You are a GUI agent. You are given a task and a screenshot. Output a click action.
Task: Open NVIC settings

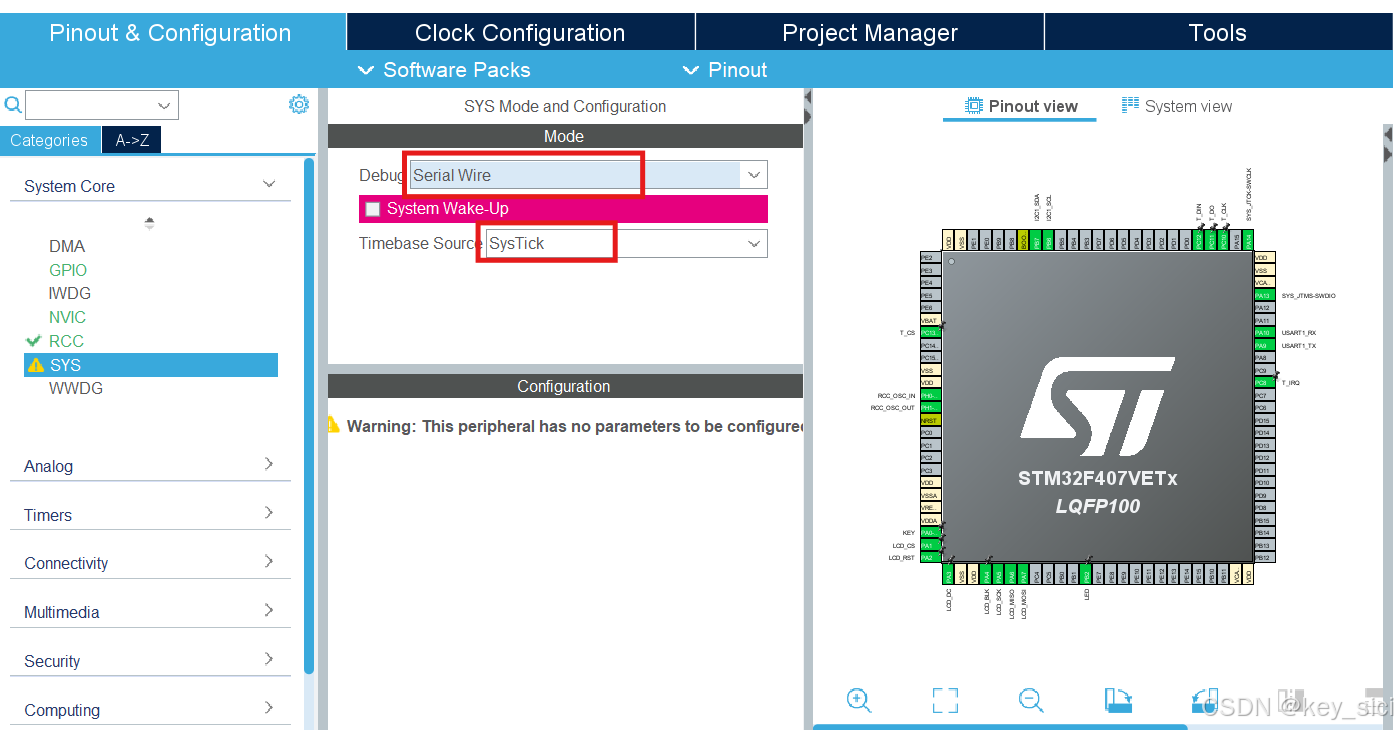[67, 317]
